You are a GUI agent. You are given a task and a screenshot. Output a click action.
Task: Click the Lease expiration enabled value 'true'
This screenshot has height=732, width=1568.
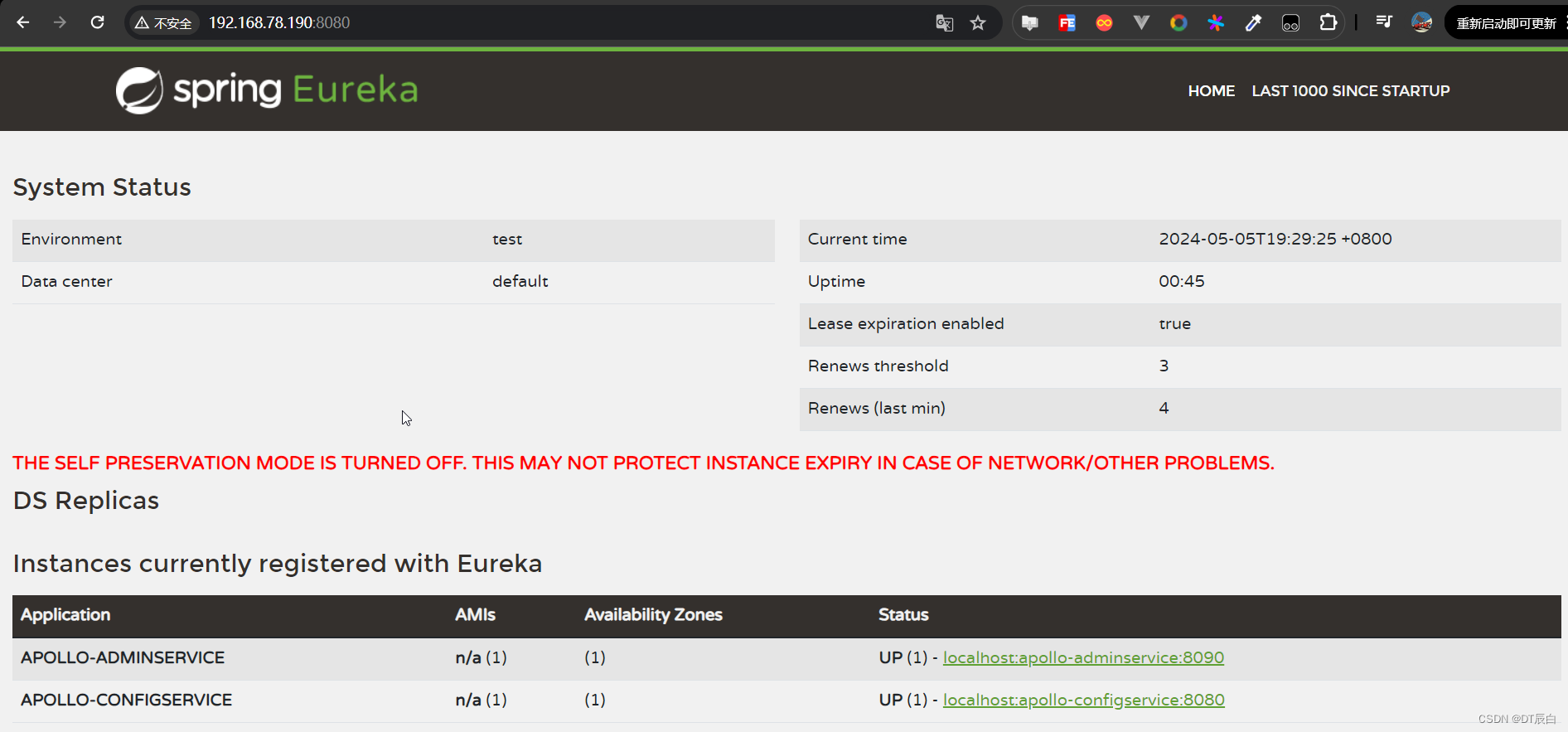(1174, 324)
